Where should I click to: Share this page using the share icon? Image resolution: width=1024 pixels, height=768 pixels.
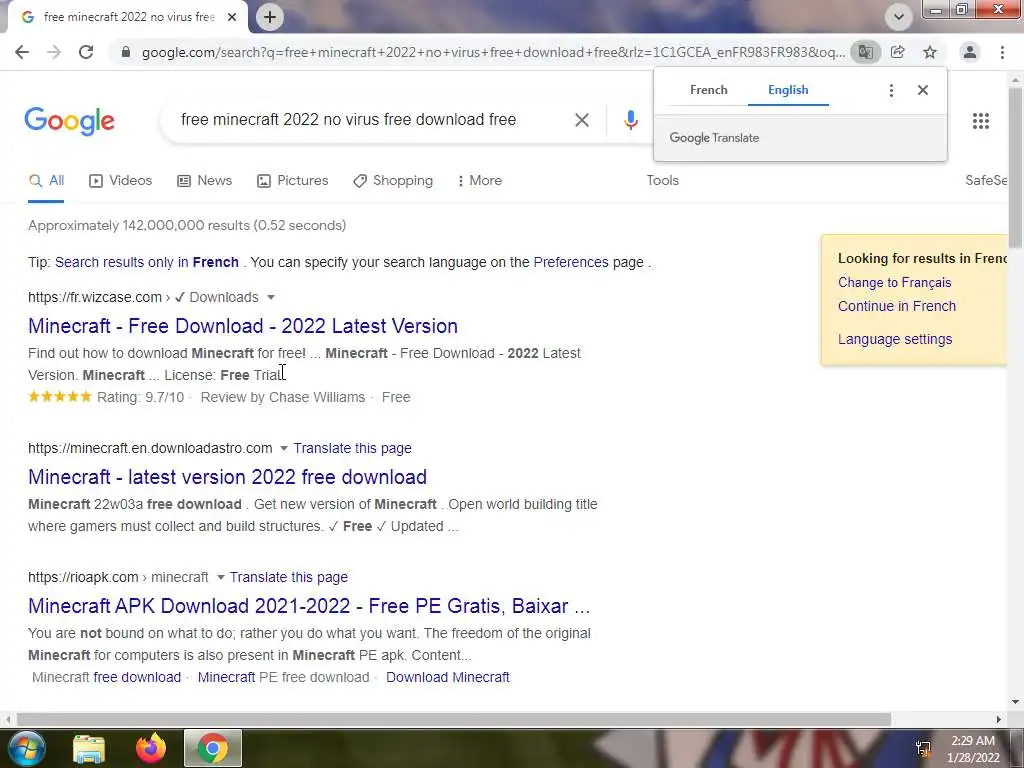898,52
